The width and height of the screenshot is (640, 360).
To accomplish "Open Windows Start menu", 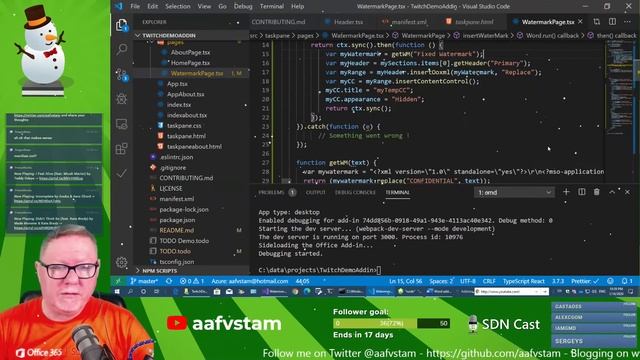I will [x=117, y=292].
